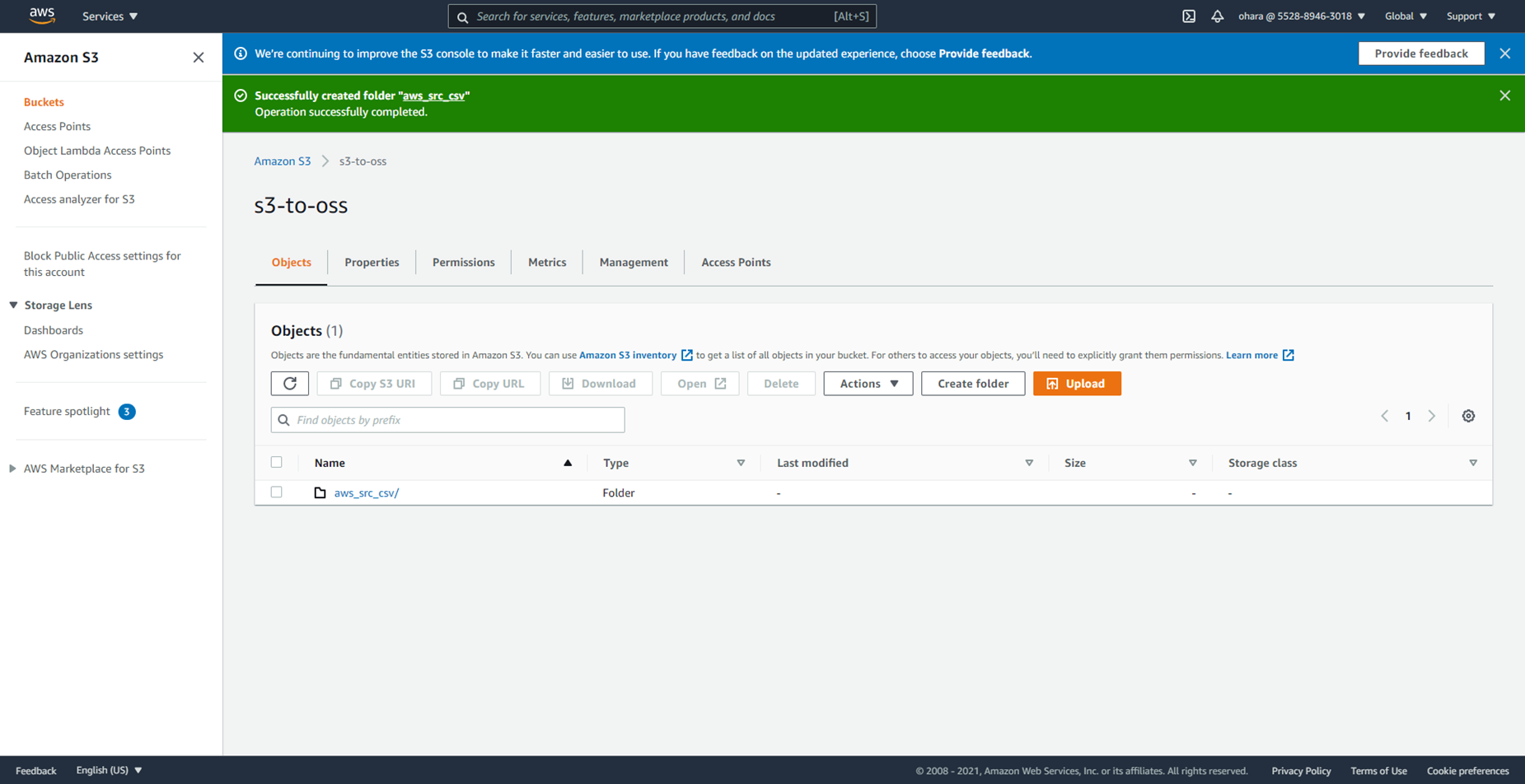
Task: Close the Amazon S3 sidebar
Action: [198, 57]
